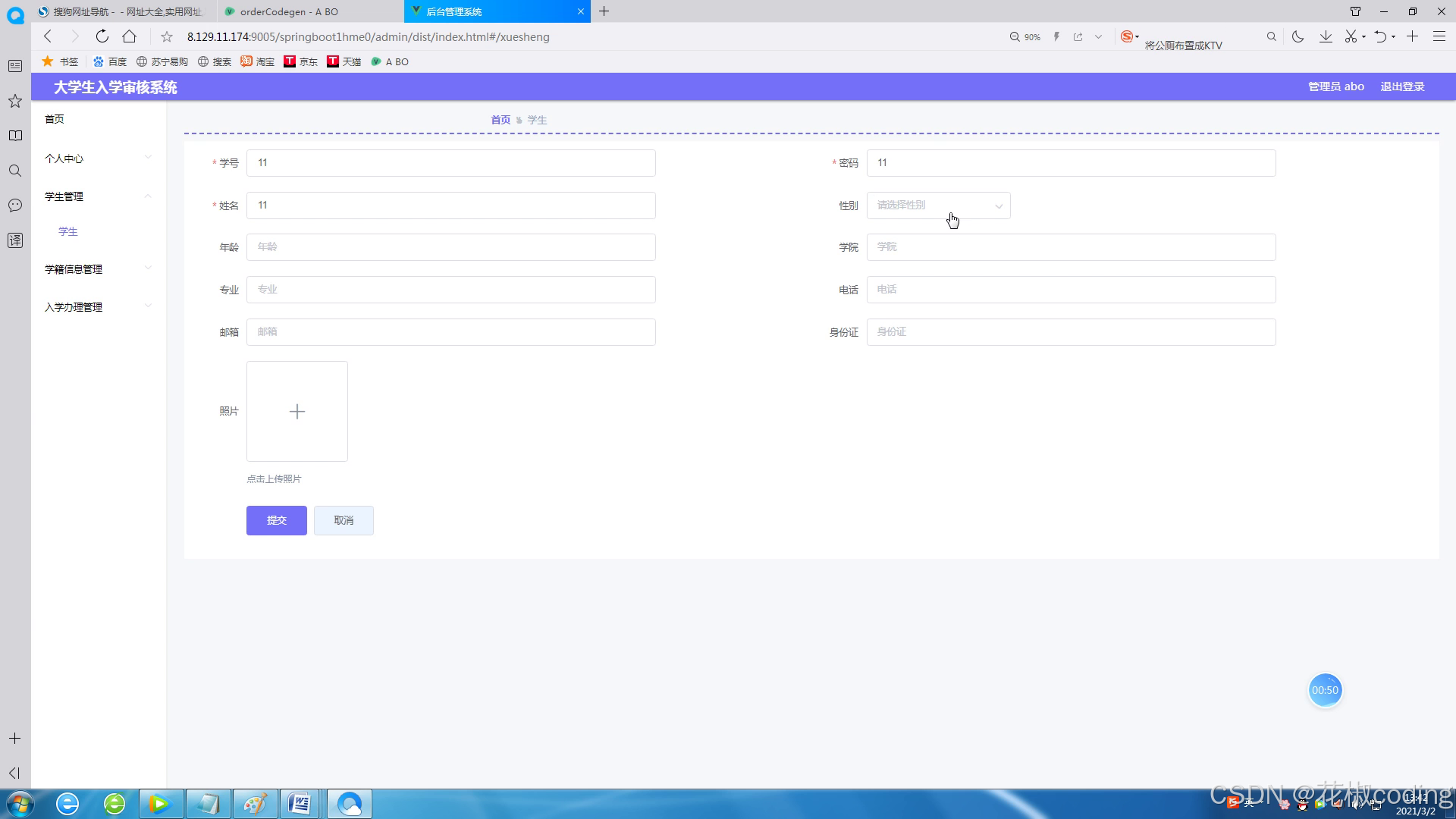Click the 取消 cancel button
This screenshot has width=1456, height=819.
click(x=344, y=520)
